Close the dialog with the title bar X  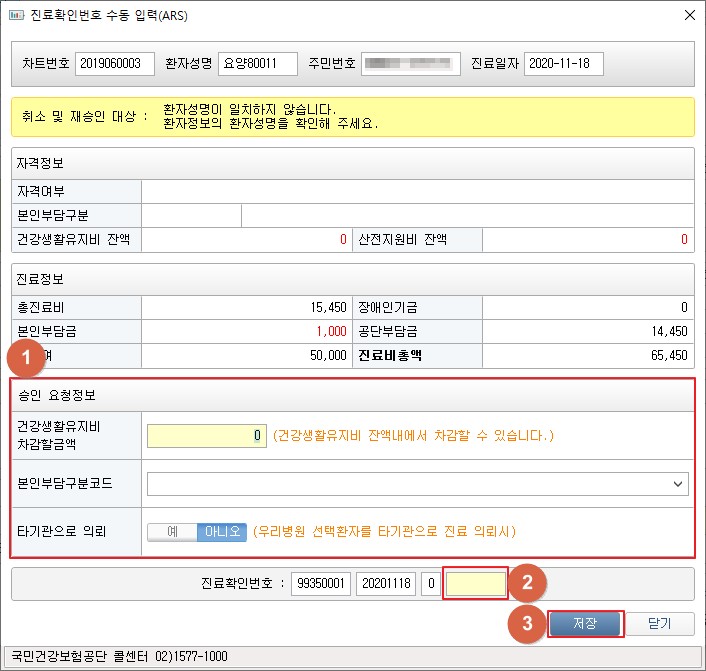point(688,16)
